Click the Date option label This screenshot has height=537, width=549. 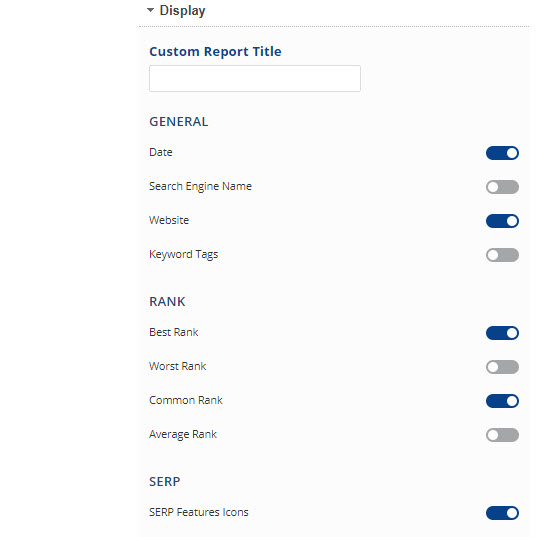click(161, 152)
